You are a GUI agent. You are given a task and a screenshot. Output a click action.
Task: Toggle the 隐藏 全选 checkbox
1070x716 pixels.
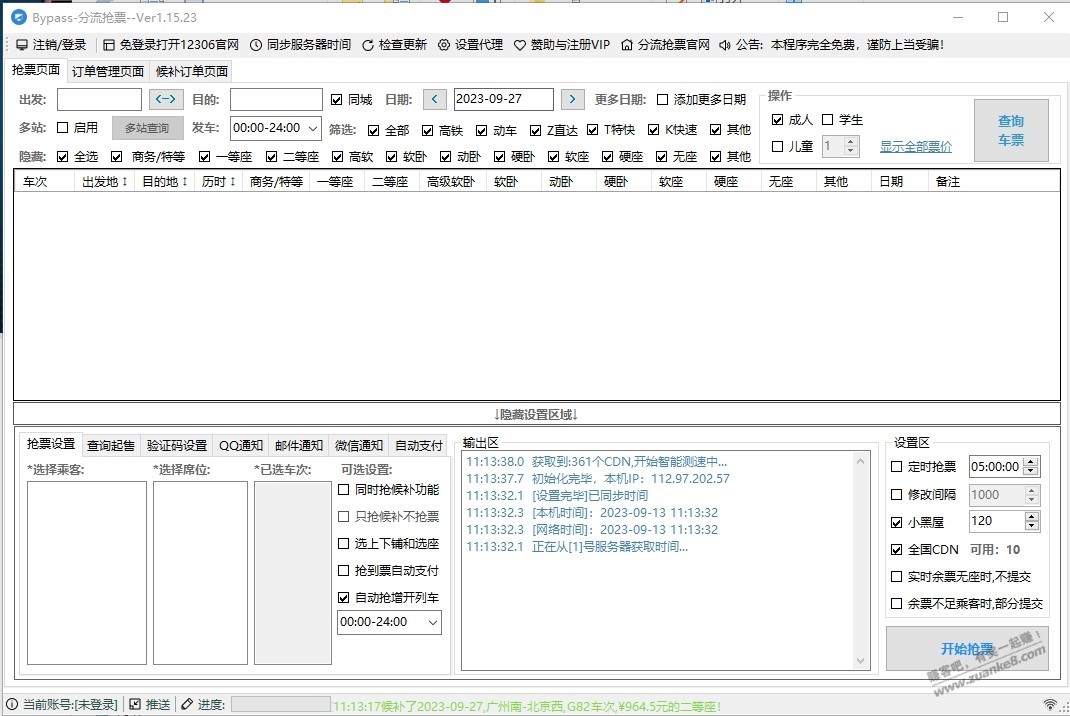click(63, 157)
